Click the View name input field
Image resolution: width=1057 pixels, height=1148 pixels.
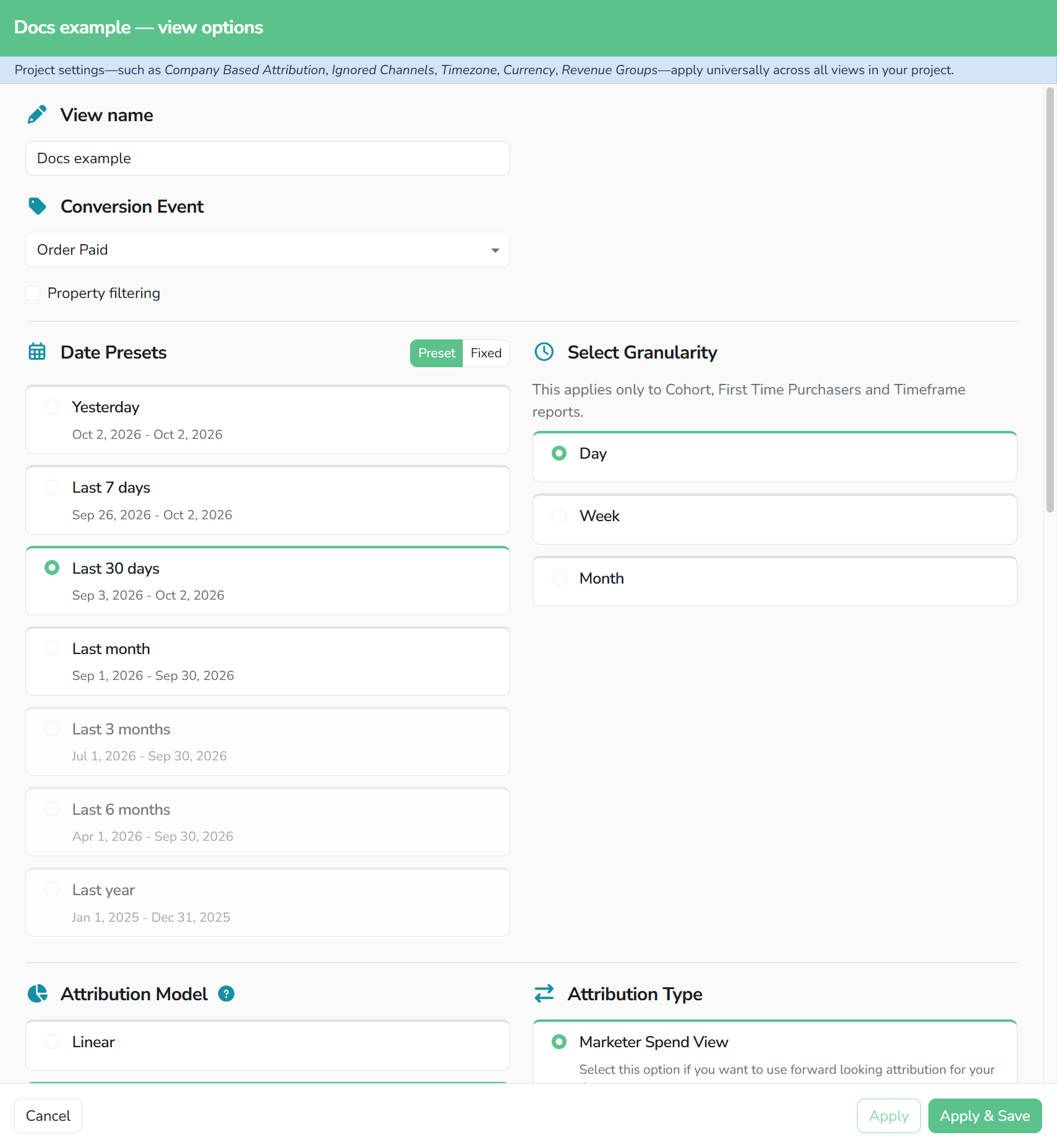pyautogui.click(x=268, y=158)
